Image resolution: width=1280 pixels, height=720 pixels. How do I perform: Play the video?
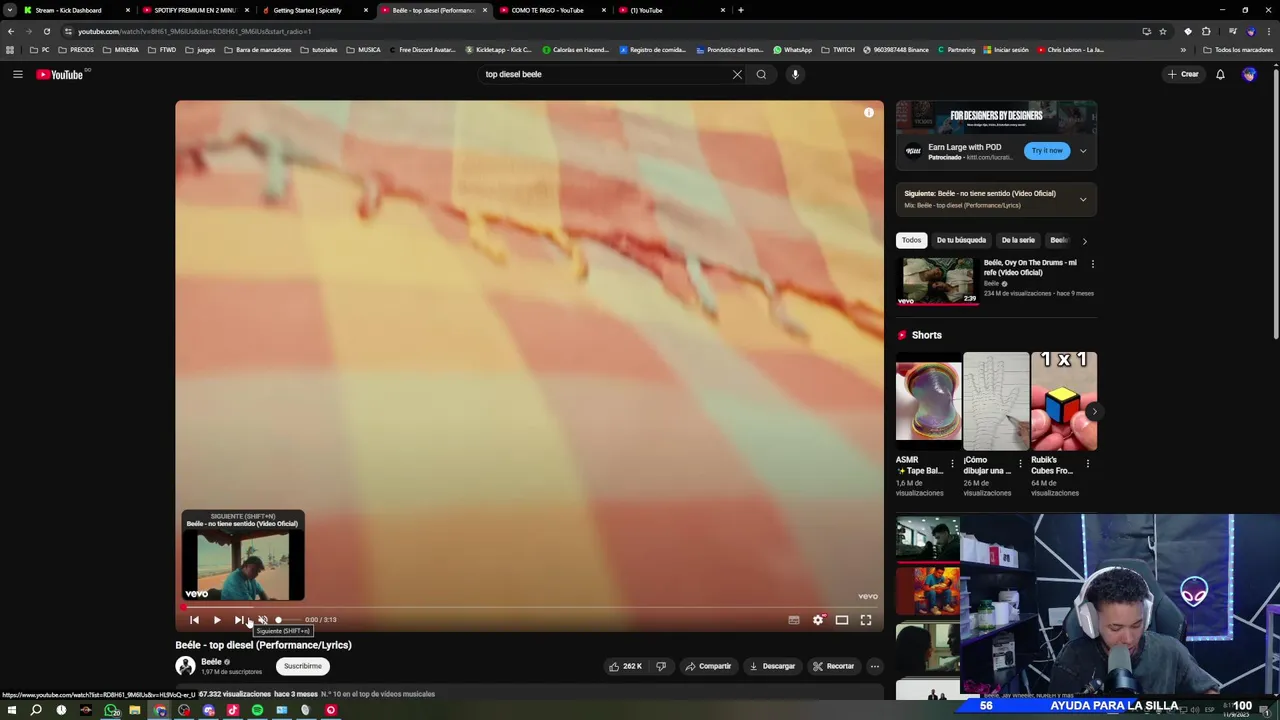pos(217,620)
